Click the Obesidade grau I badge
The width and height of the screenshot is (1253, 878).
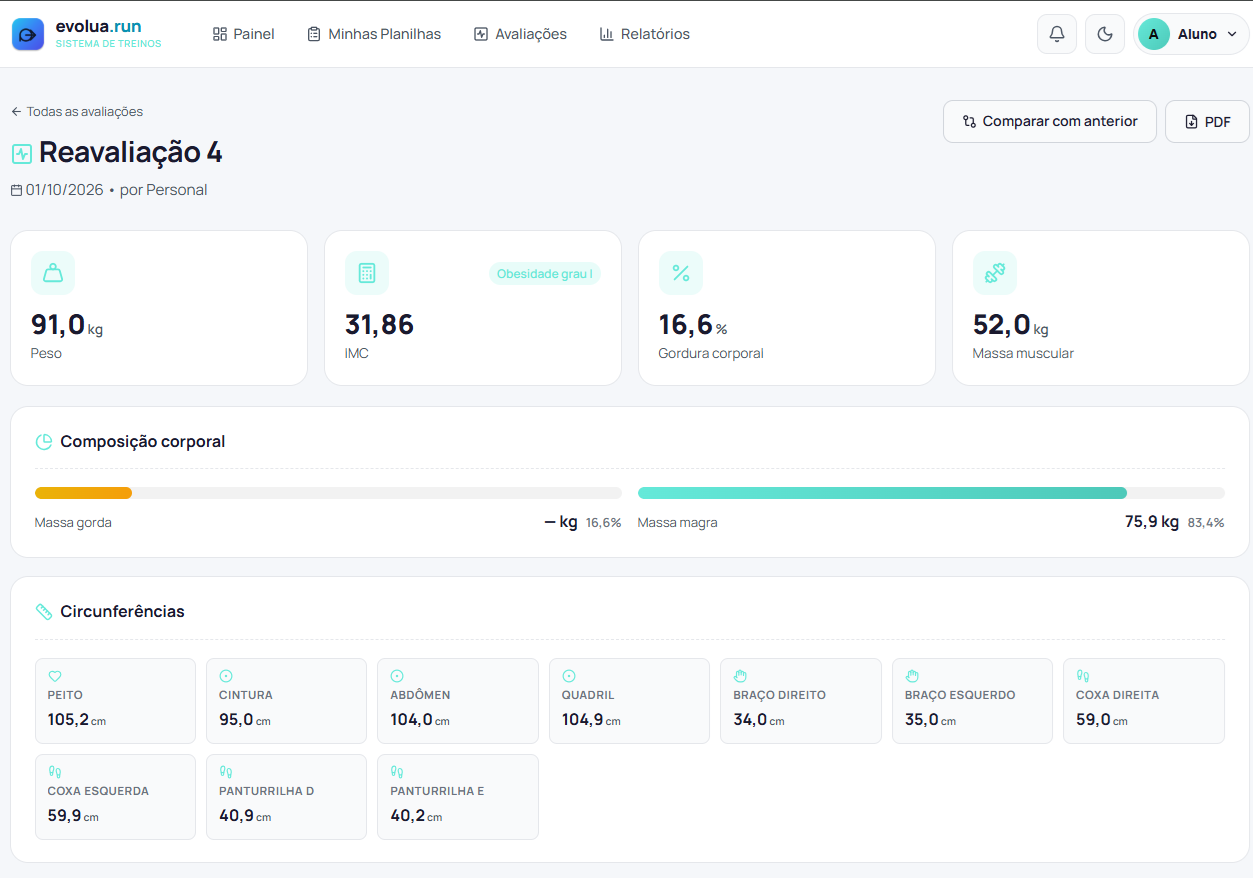coord(545,274)
